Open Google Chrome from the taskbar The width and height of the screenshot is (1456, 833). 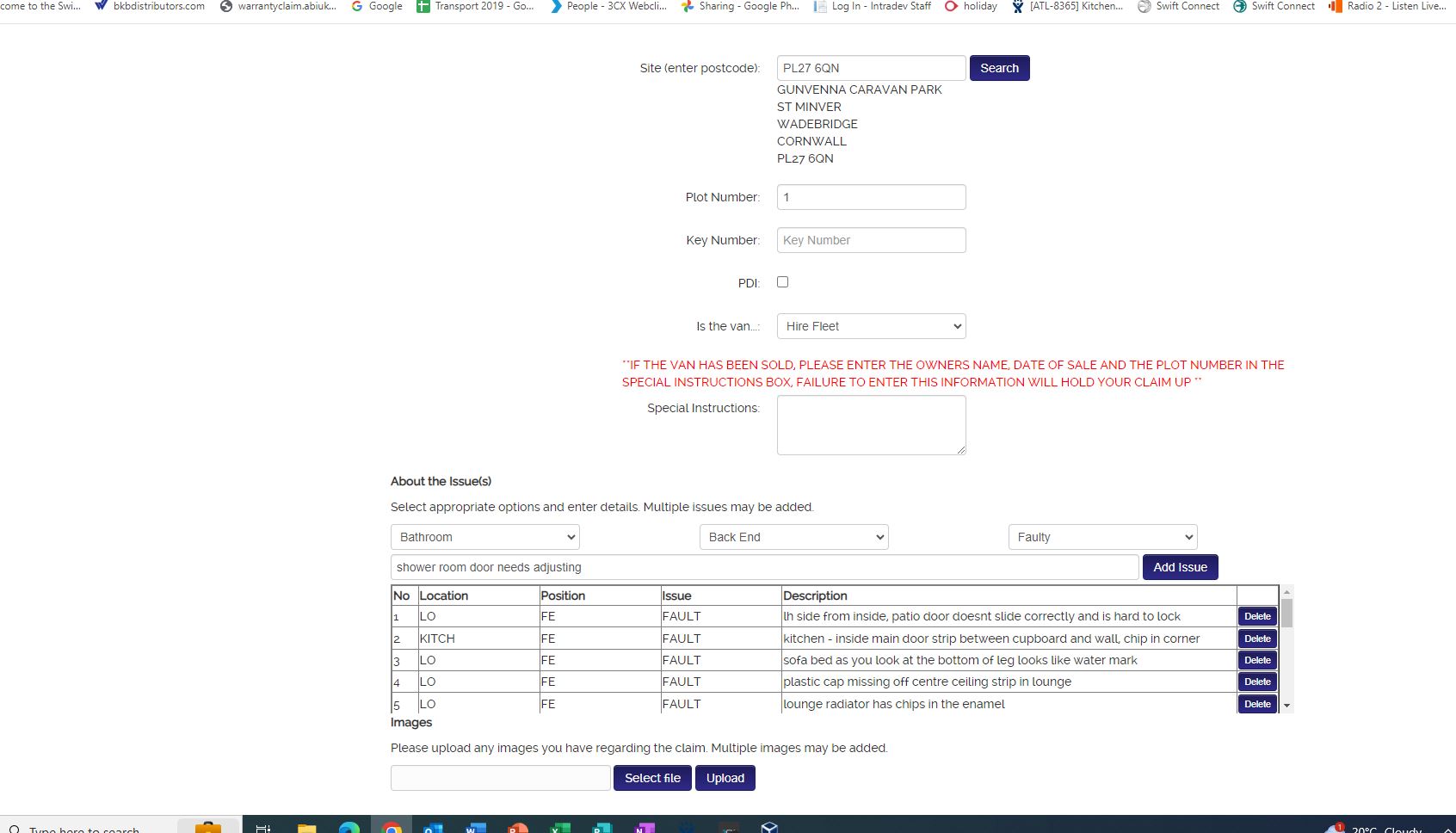[392, 827]
